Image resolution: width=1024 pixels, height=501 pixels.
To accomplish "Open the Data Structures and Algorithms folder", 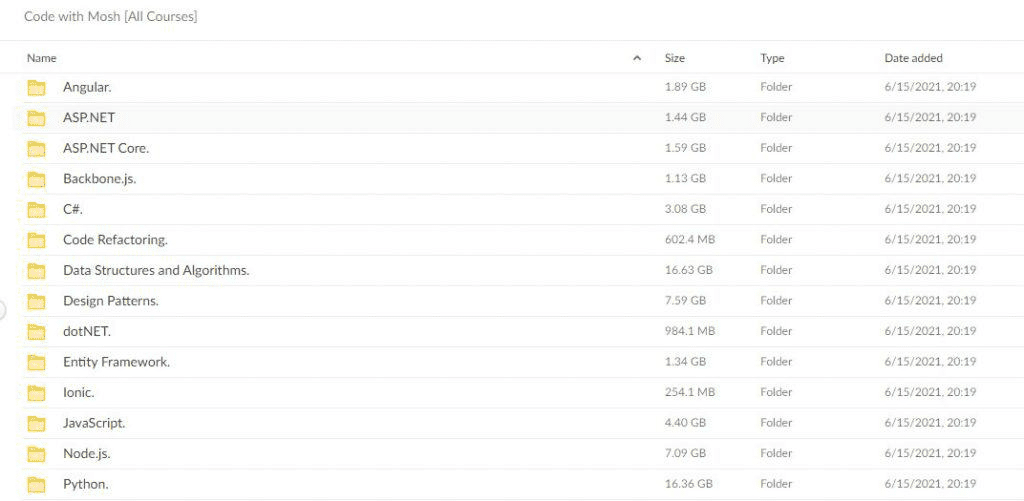I will coord(156,271).
